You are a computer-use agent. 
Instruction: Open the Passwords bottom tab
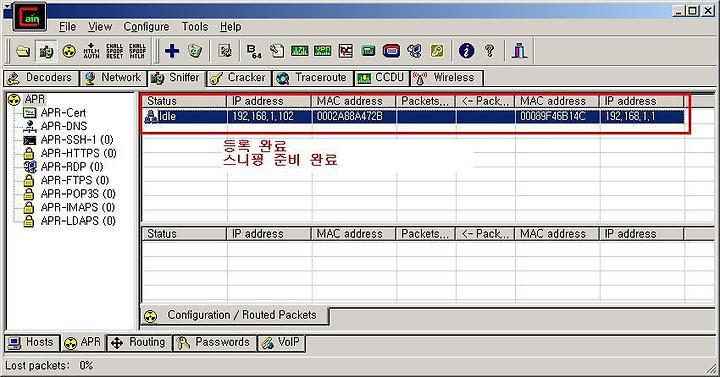[x=215, y=343]
